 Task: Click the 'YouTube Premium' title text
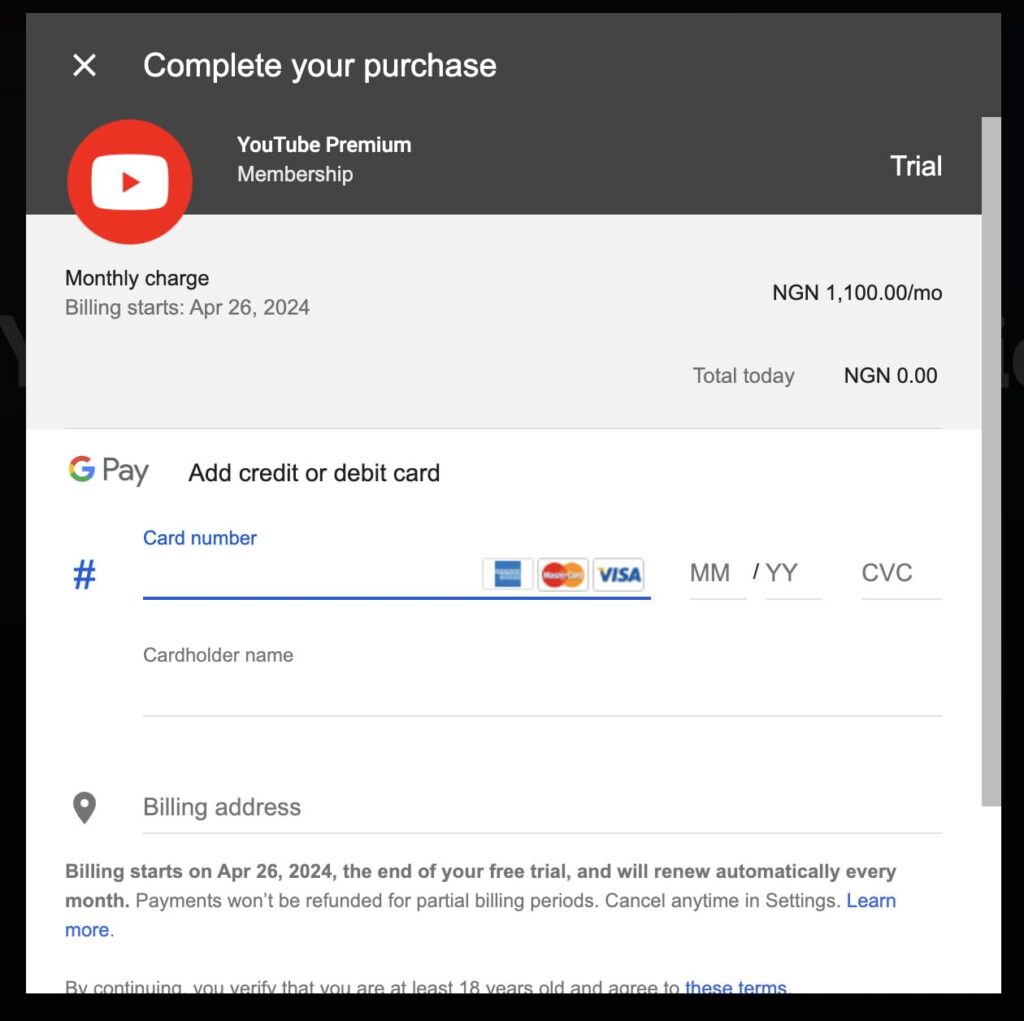324,144
